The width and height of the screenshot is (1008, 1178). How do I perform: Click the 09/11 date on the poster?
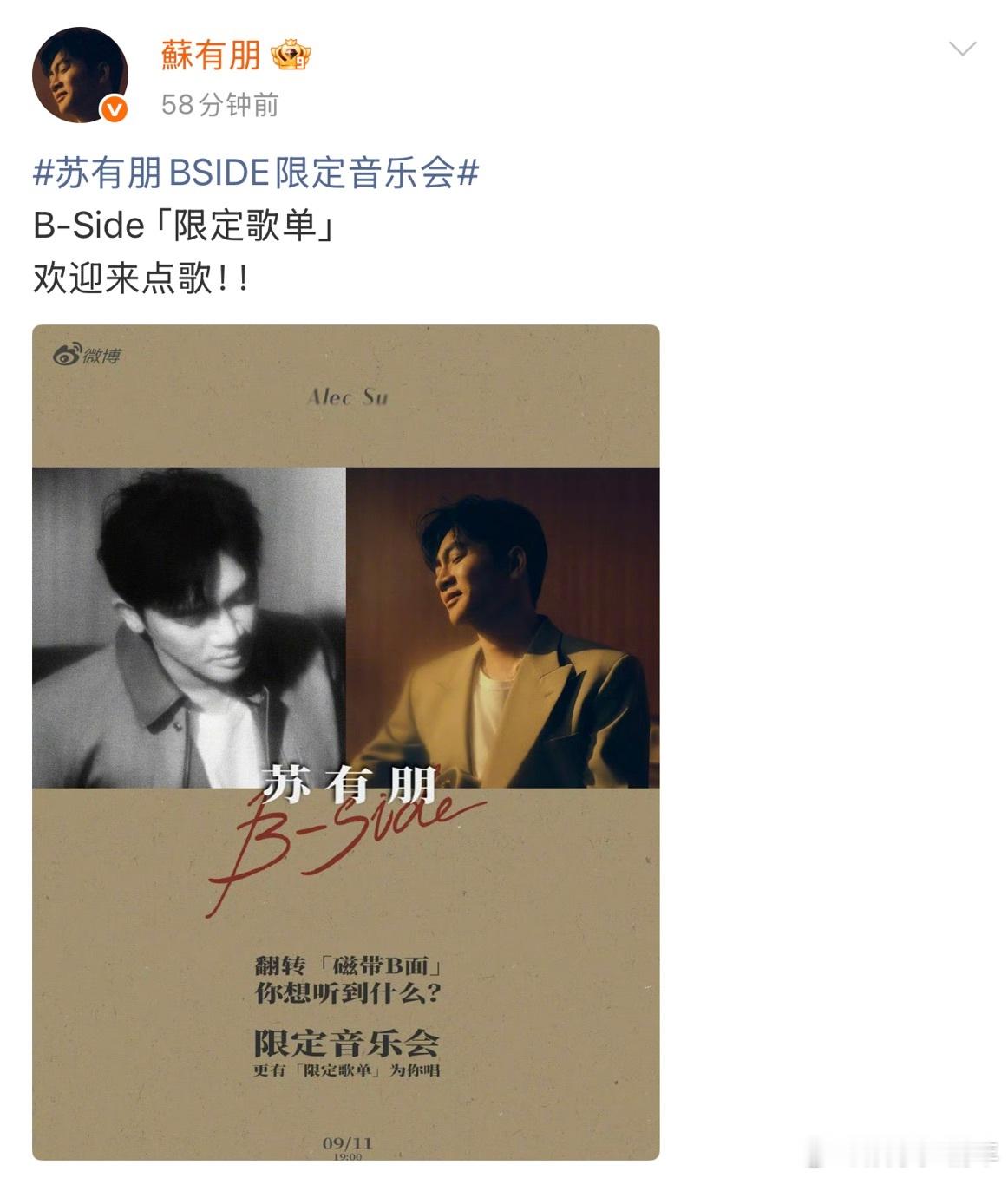(x=347, y=1143)
